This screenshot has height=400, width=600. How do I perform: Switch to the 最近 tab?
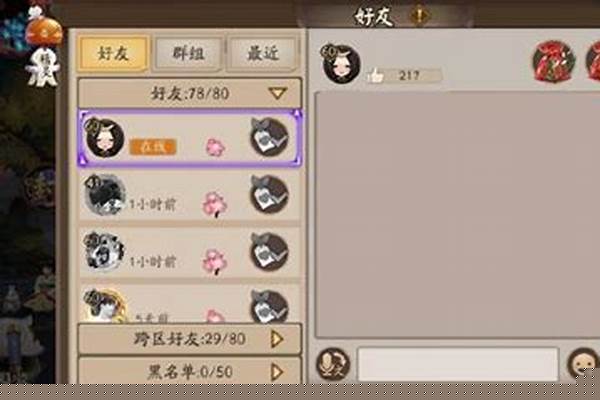pos(263,53)
